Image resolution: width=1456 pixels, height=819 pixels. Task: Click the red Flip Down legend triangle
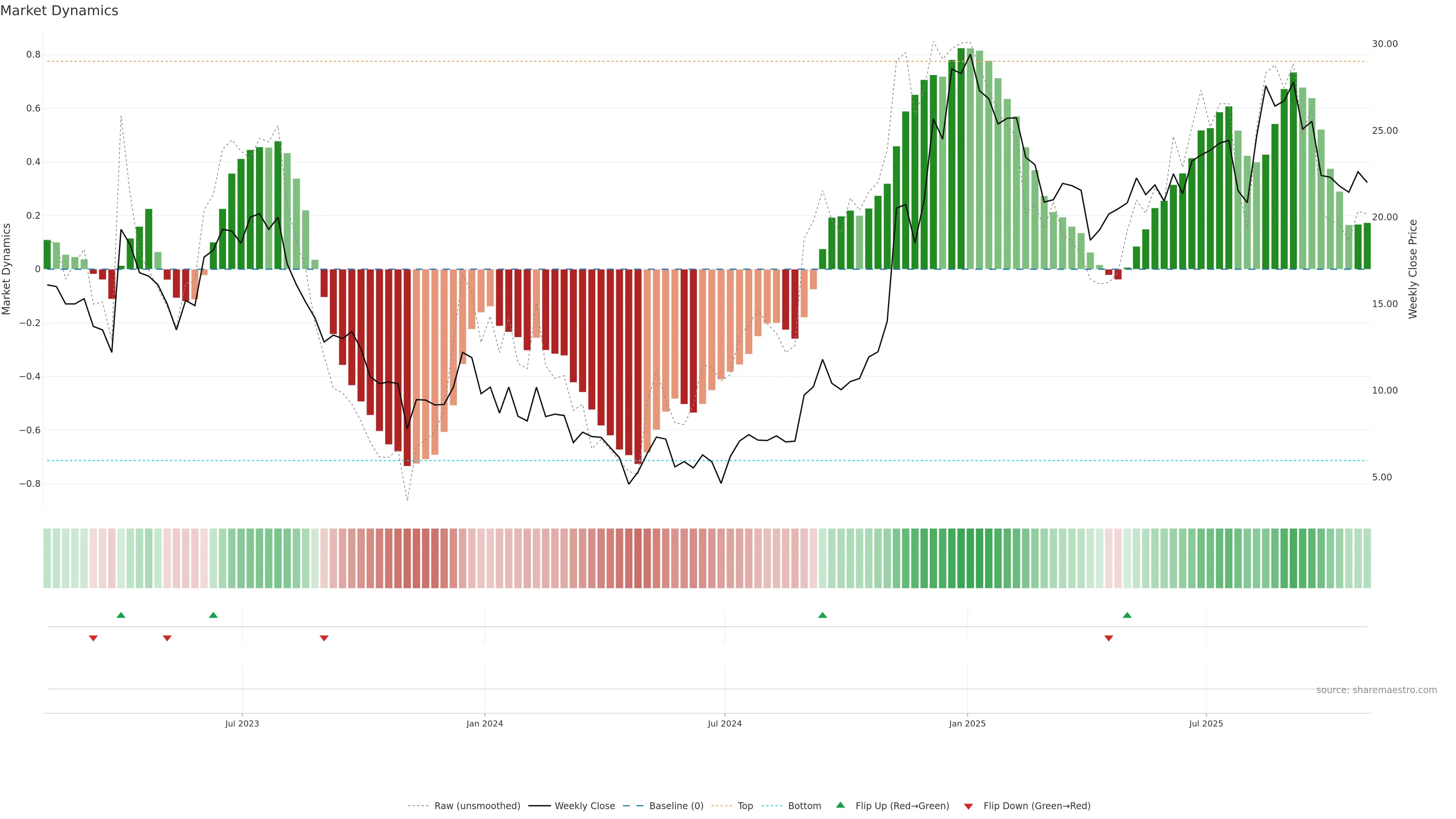click(968, 806)
